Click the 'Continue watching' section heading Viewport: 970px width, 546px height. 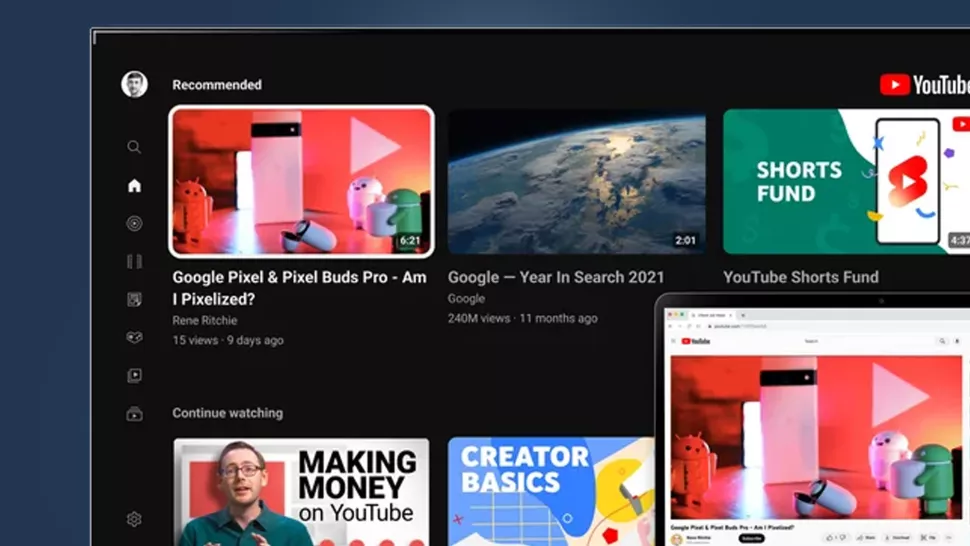(x=228, y=413)
